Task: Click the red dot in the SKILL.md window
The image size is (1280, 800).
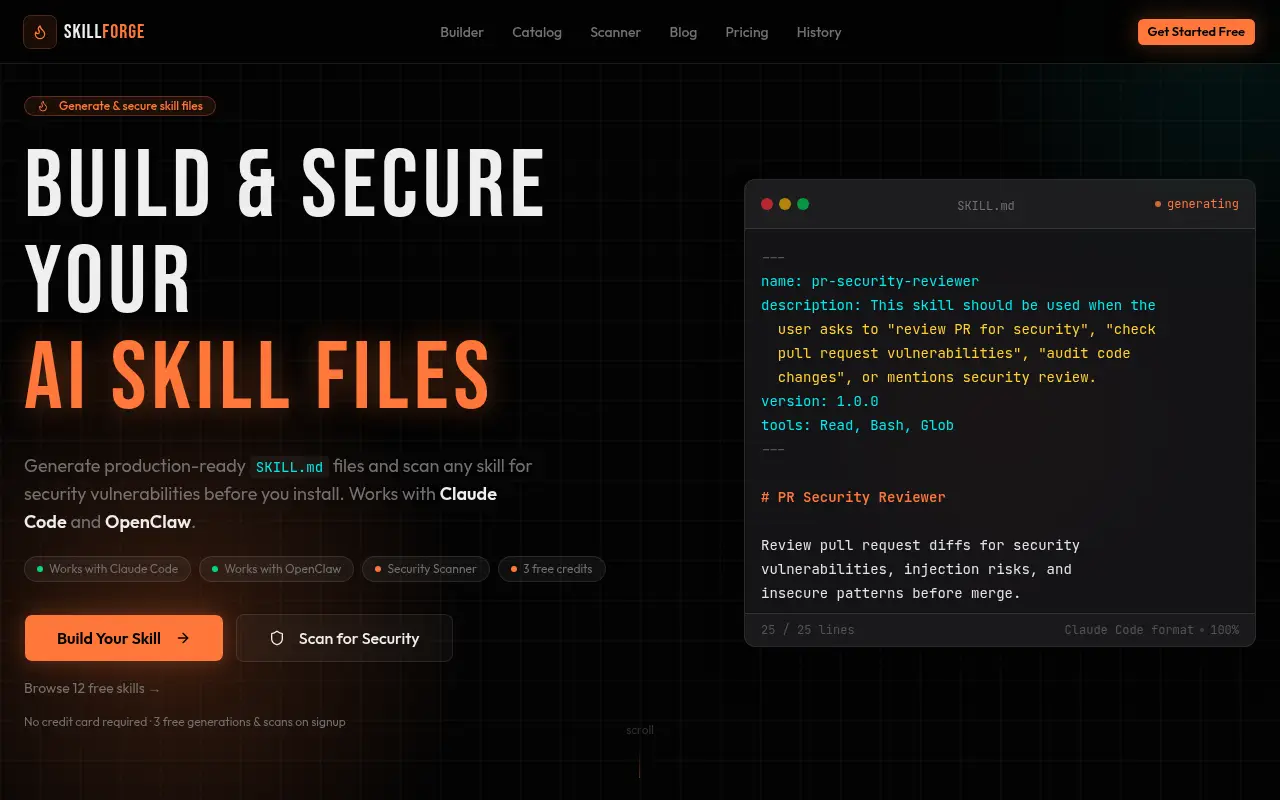Action: [x=767, y=204]
